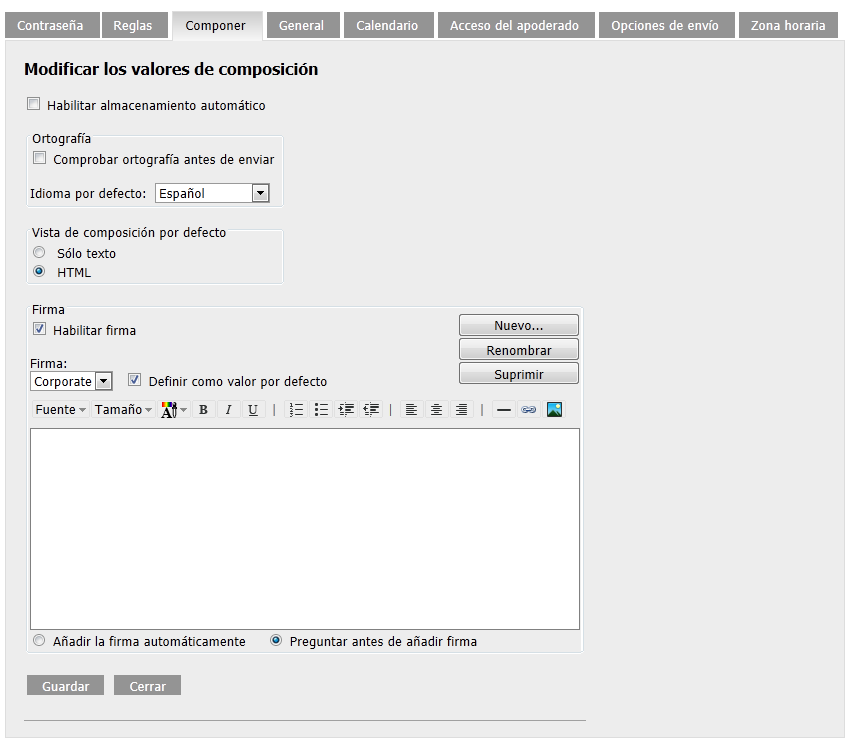
Task: Open the text color picker icon
Action: click(173, 409)
